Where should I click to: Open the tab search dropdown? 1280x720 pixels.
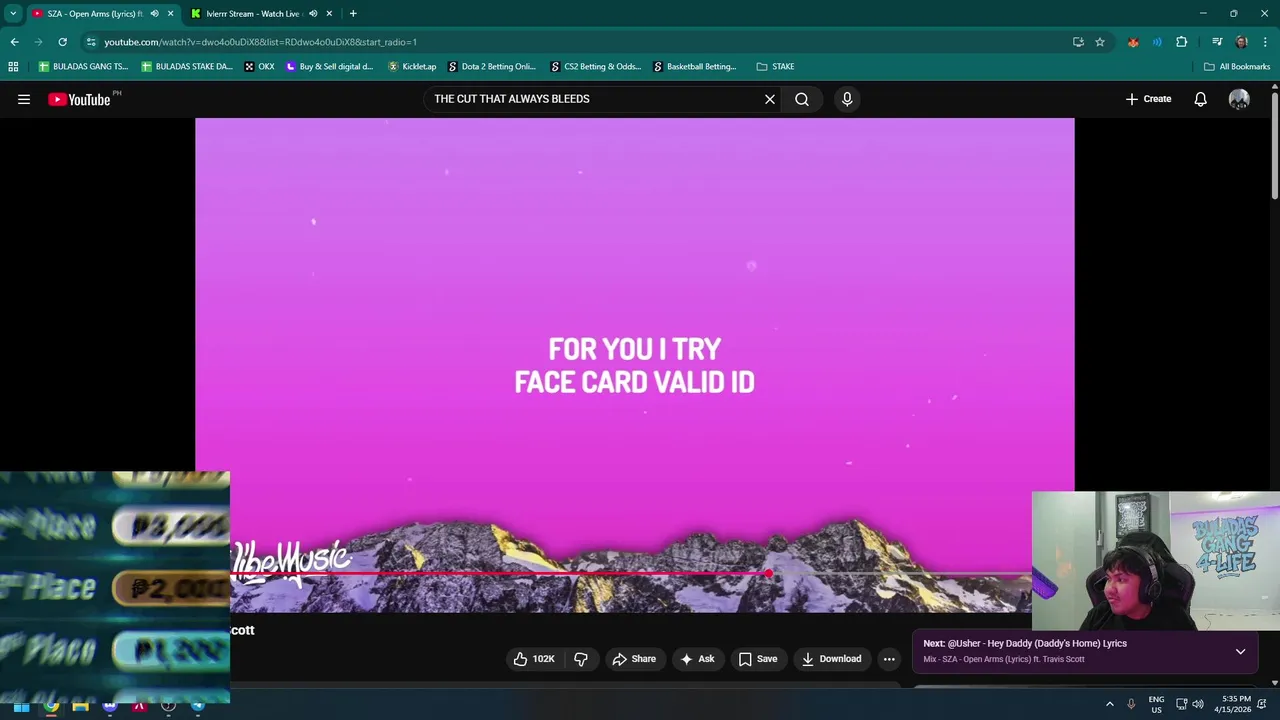pos(13,13)
